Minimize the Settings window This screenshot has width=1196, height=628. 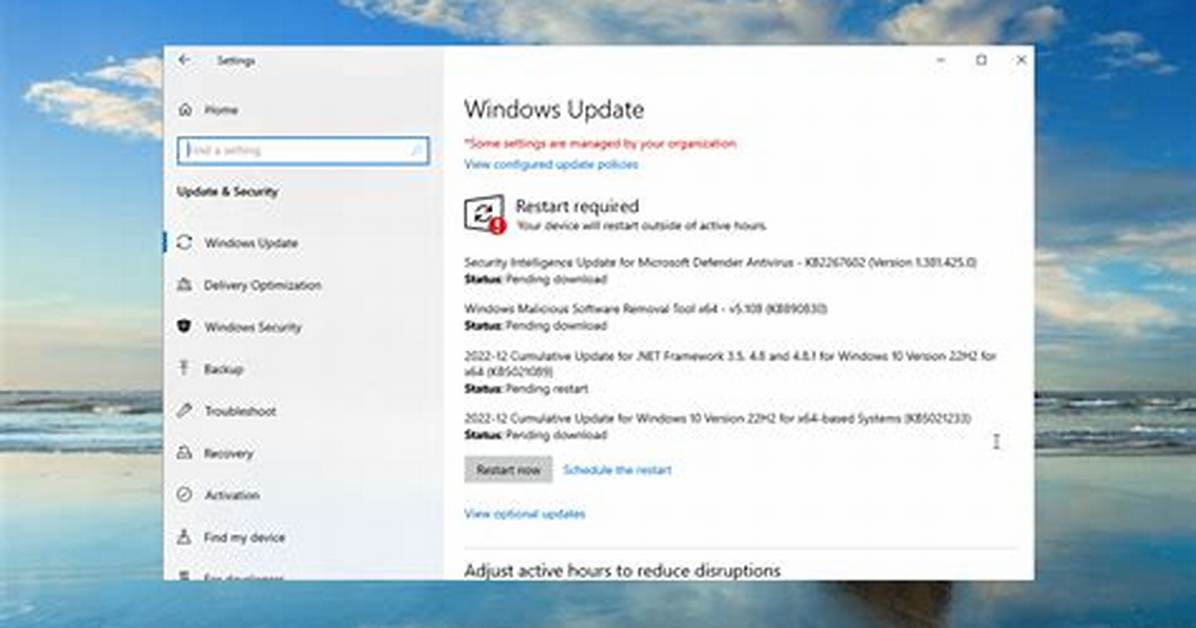[x=941, y=60]
